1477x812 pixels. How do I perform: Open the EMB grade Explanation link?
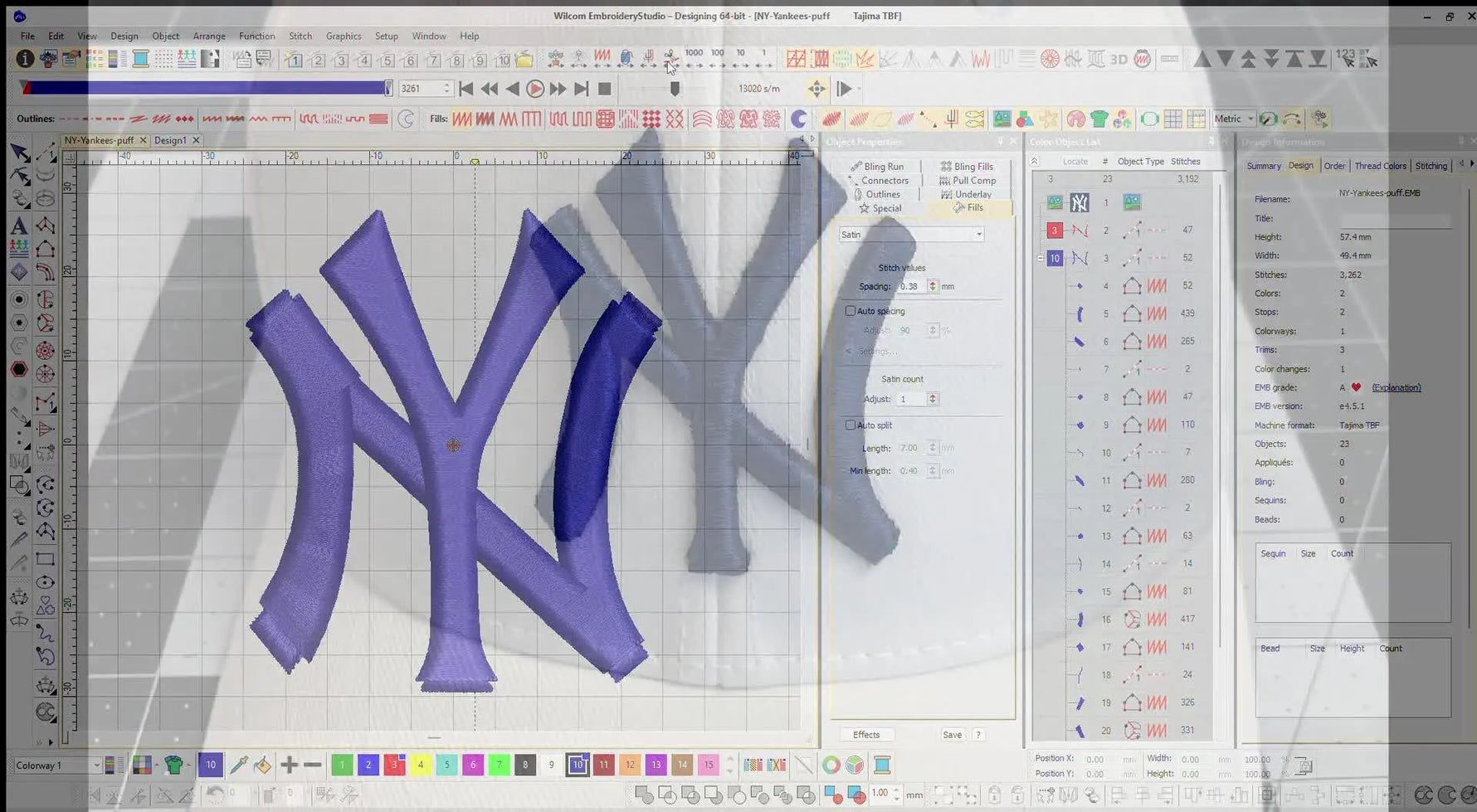point(1396,387)
